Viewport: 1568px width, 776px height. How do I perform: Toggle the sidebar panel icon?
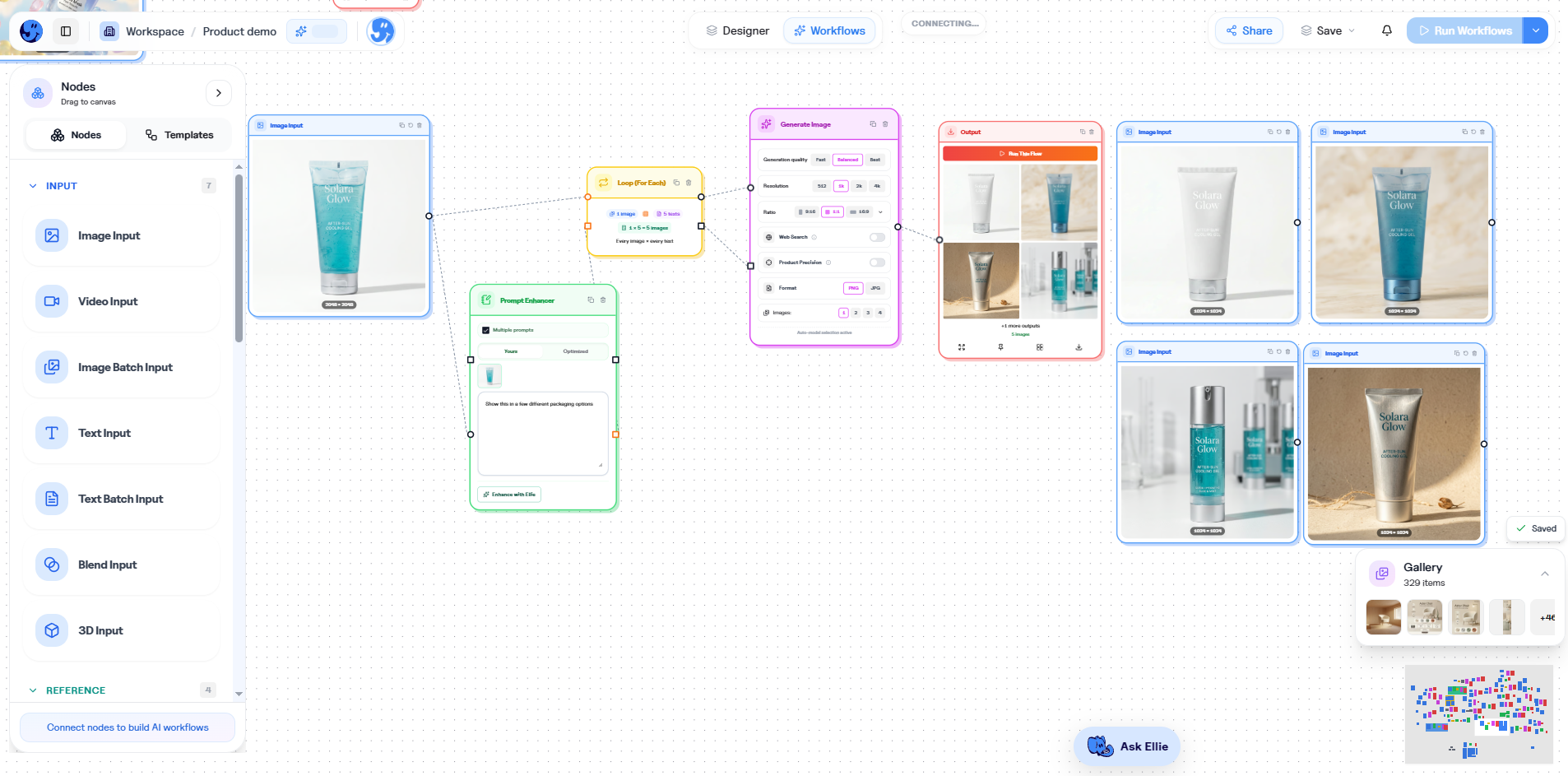[66, 31]
